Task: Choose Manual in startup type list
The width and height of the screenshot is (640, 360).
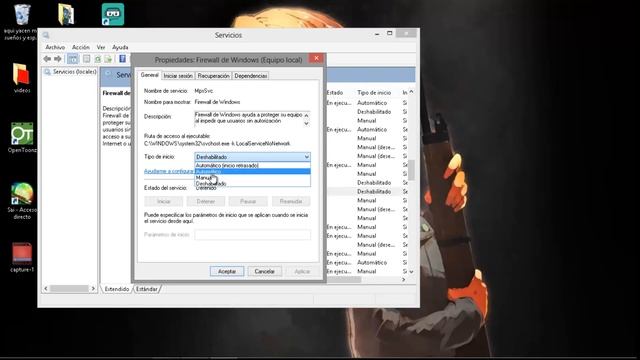Action: click(x=252, y=178)
